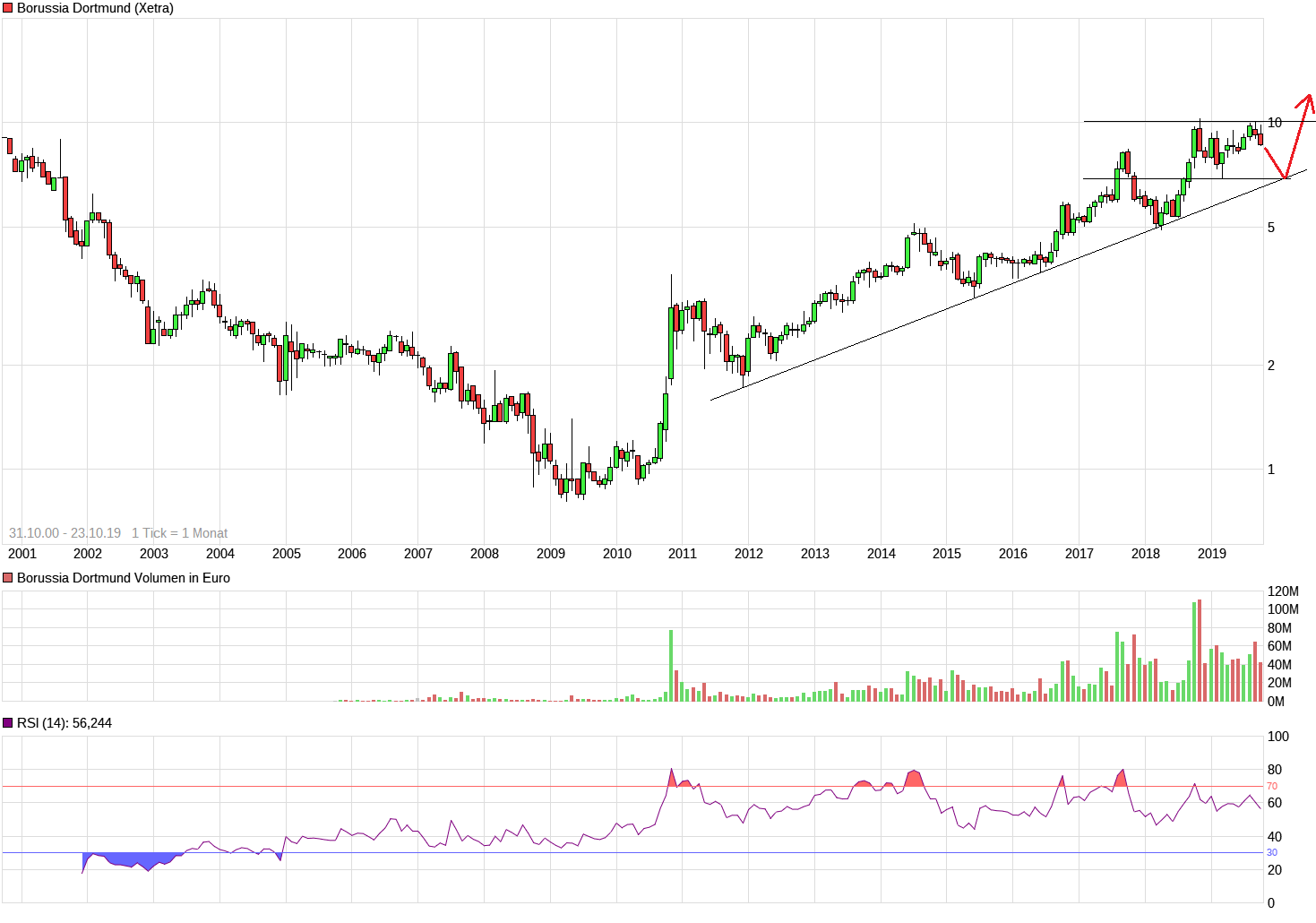
Task: Select the 60M volume axis label
Action: tap(1279, 646)
